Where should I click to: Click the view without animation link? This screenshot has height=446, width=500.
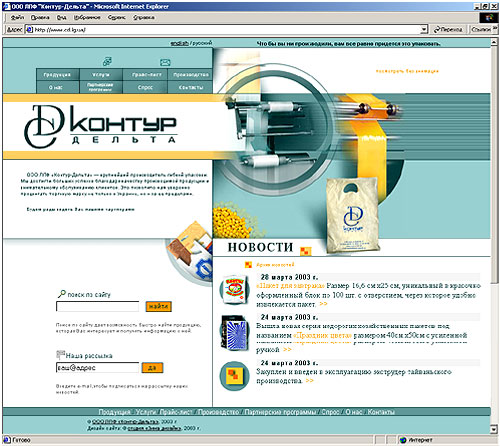coord(407,71)
